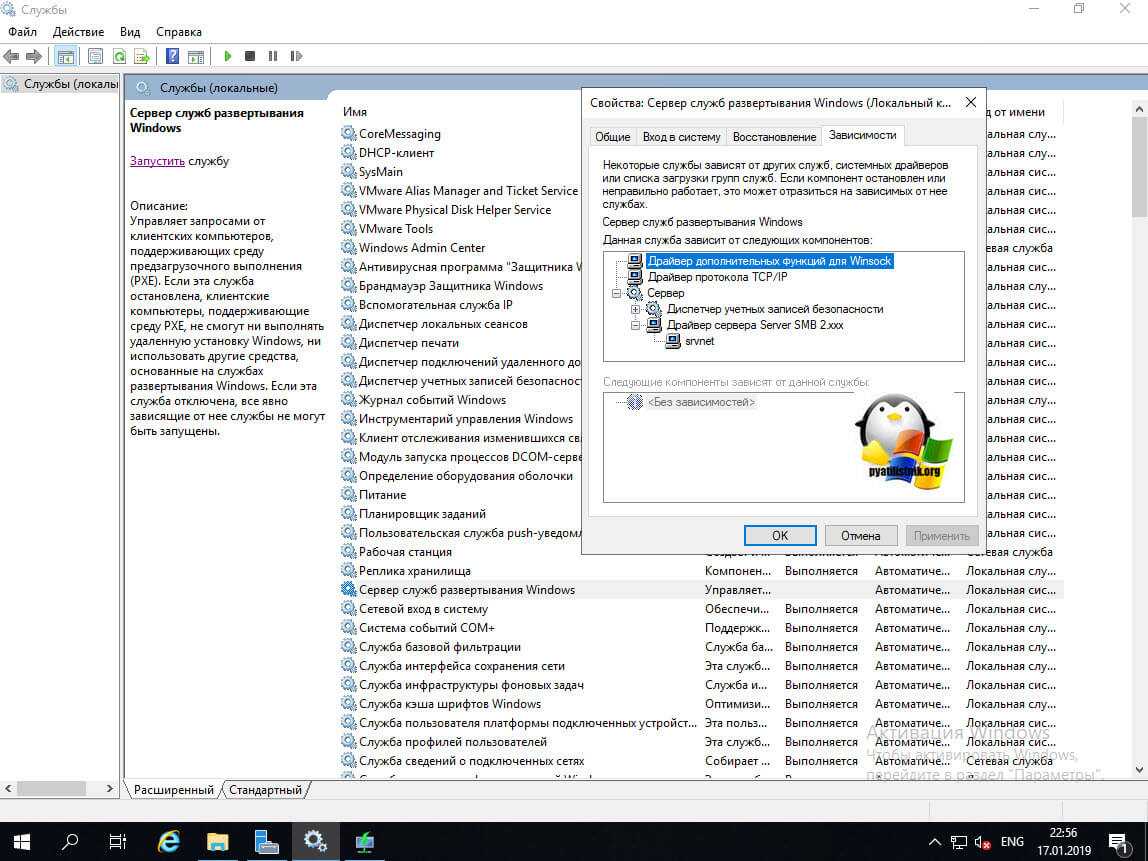1148x861 pixels.
Task: Open Internet Explorer from the taskbar
Action: 169,841
